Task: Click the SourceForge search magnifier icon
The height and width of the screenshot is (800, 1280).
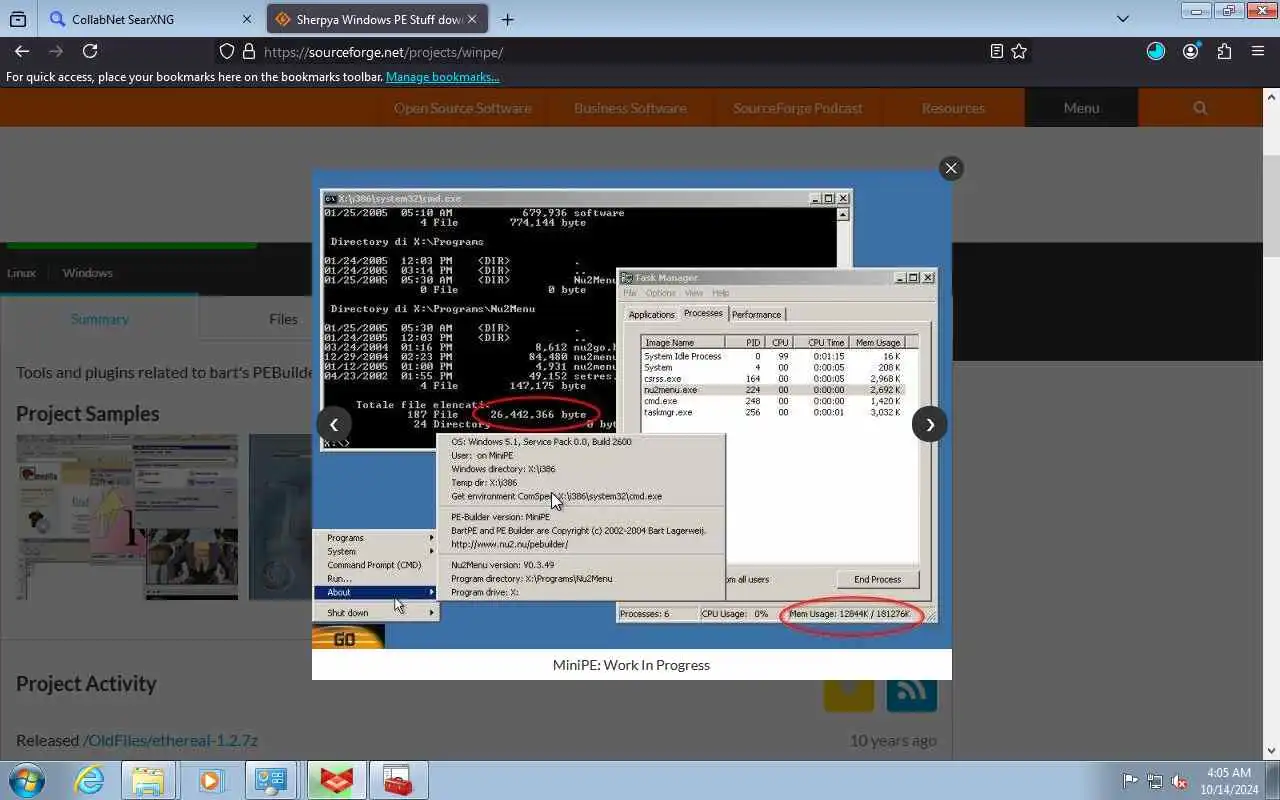Action: (x=1200, y=108)
